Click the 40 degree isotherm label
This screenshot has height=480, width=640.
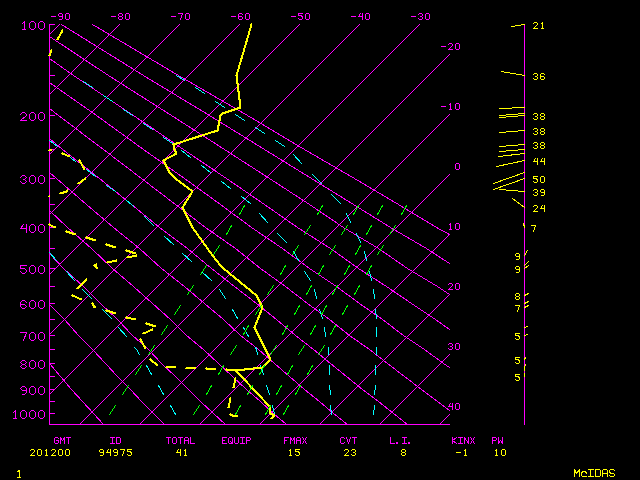[454, 407]
